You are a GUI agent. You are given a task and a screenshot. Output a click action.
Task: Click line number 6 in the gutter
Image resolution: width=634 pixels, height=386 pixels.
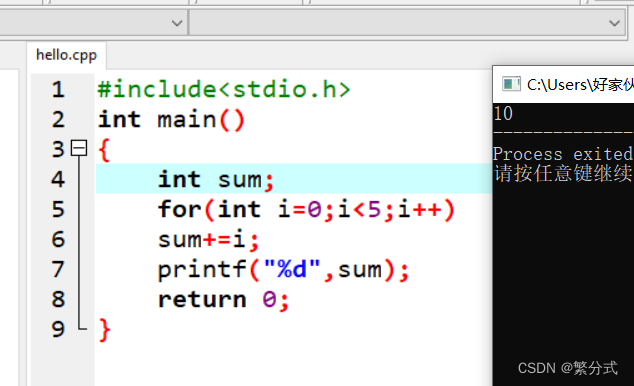pos(58,239)
